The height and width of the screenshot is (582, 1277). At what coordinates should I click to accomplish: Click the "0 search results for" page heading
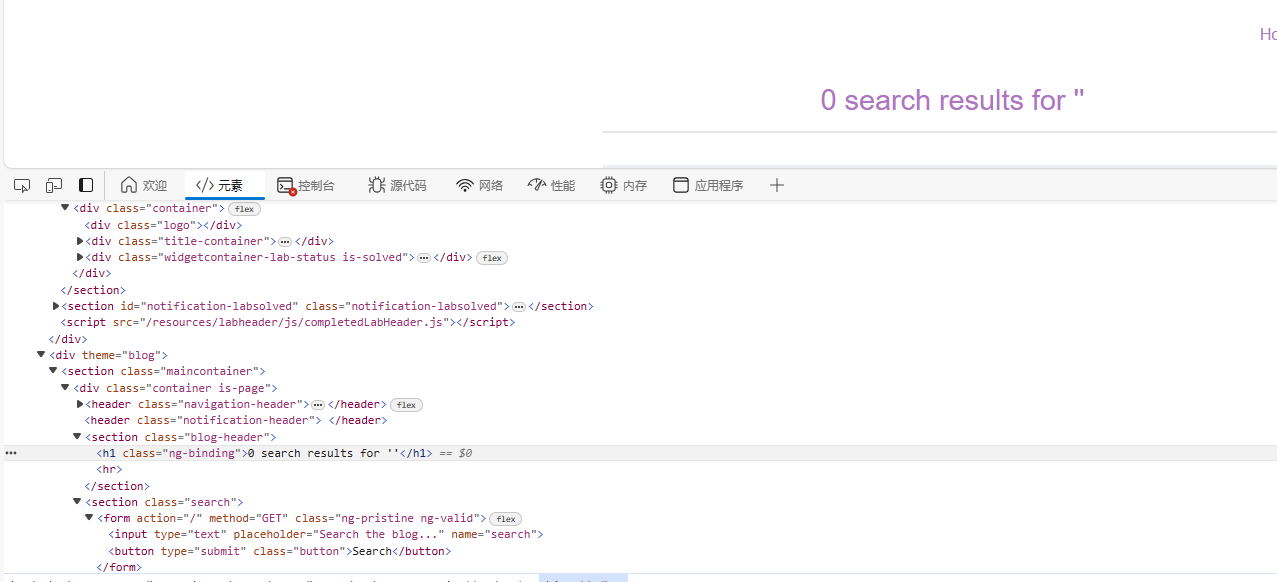(952, 100)
